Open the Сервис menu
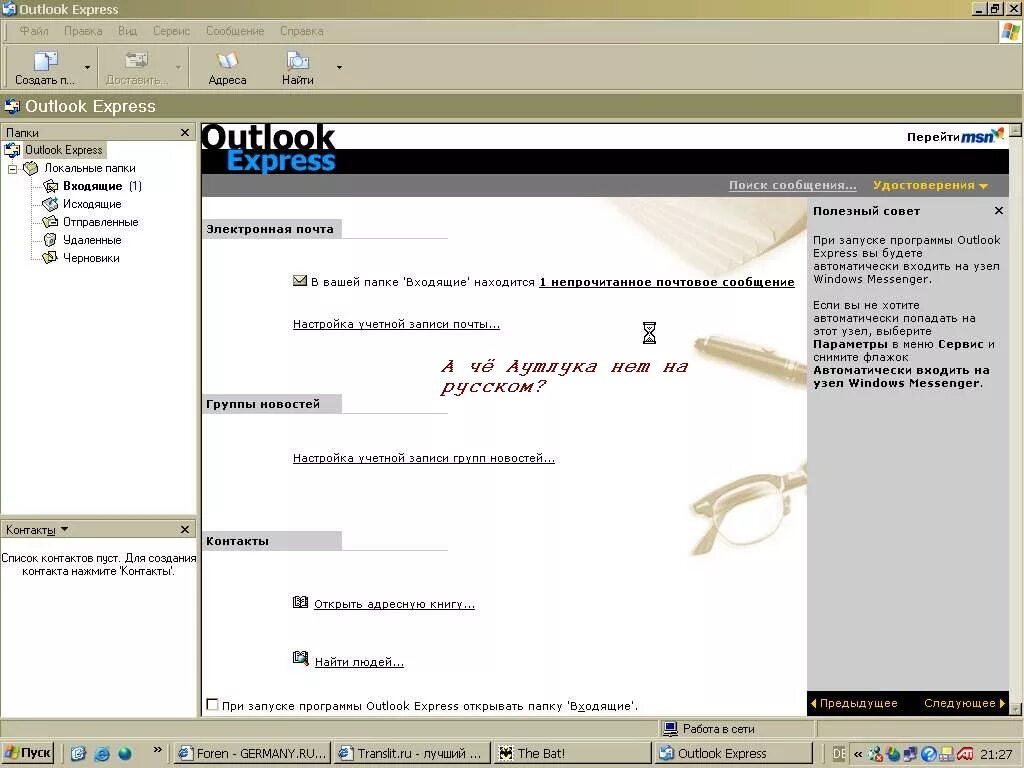1024x768 pixels. coord(171,31)
